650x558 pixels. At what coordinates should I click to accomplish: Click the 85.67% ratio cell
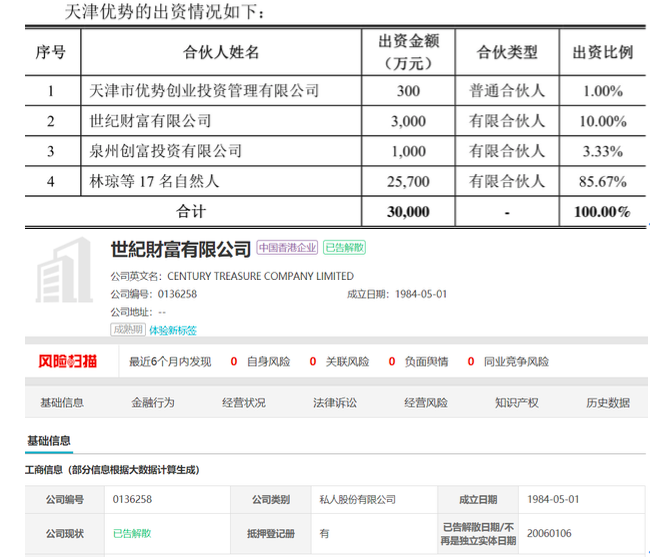[603, 182]
